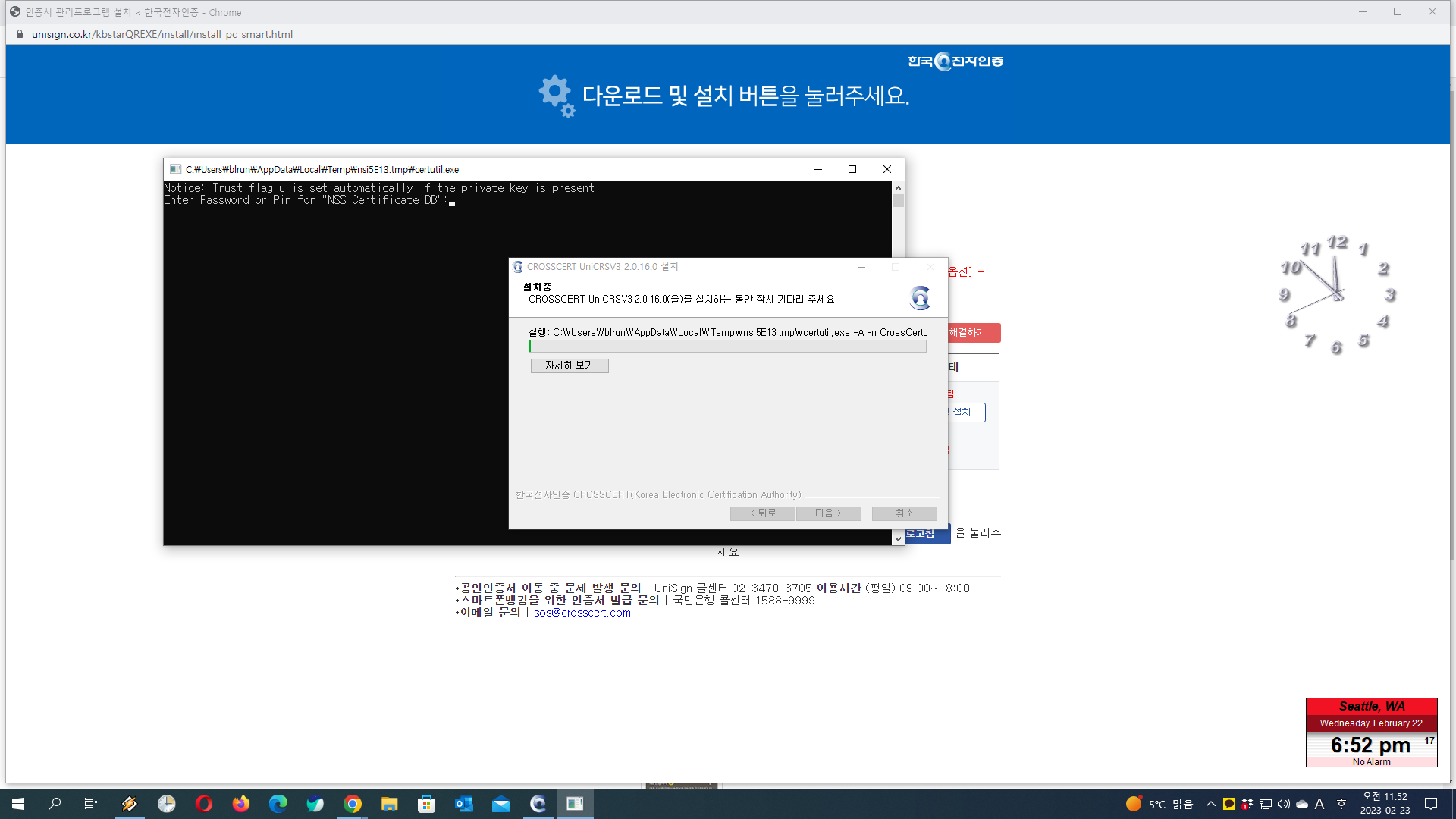Viewport: 1456px width, 819px height.
Task: Switch to certutil console taskbar icon
Action: 575,804
